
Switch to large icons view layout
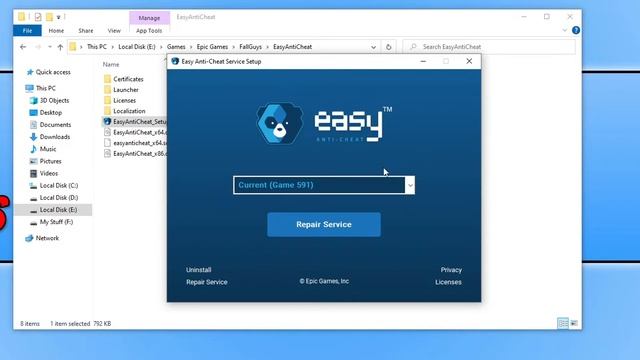click(574, 323)
